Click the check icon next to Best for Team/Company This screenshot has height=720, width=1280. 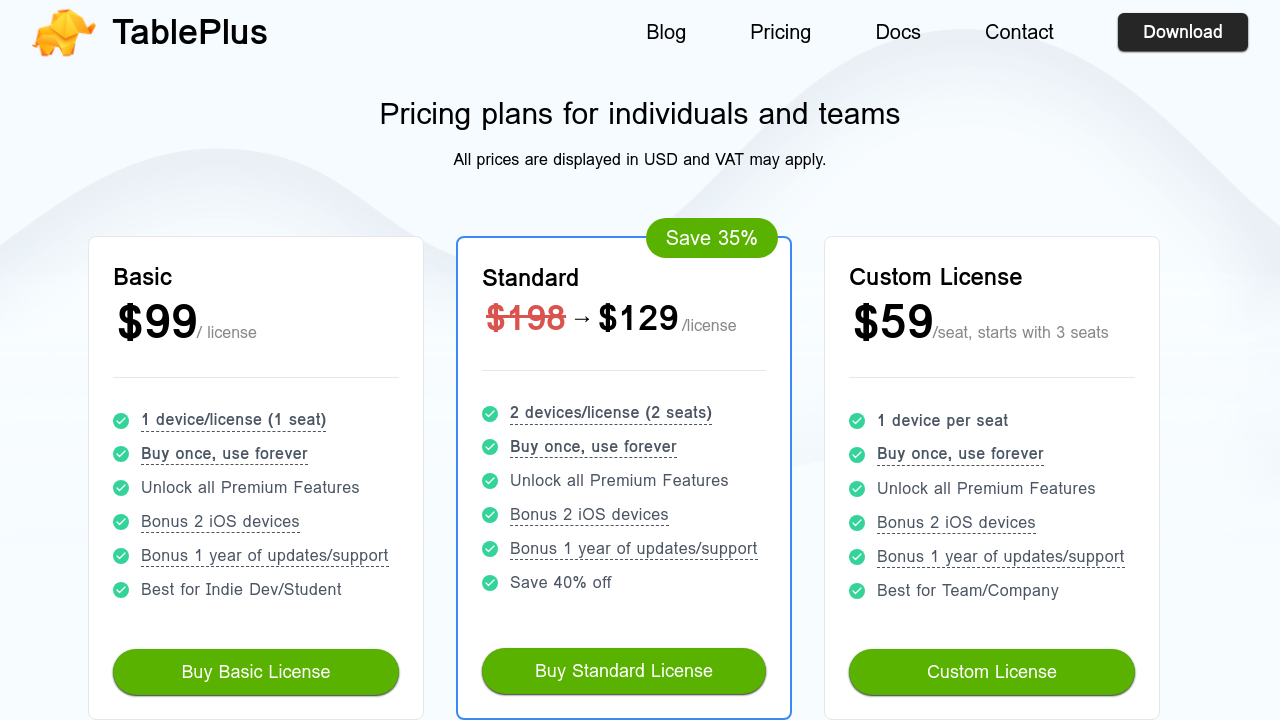click(857, 591)
